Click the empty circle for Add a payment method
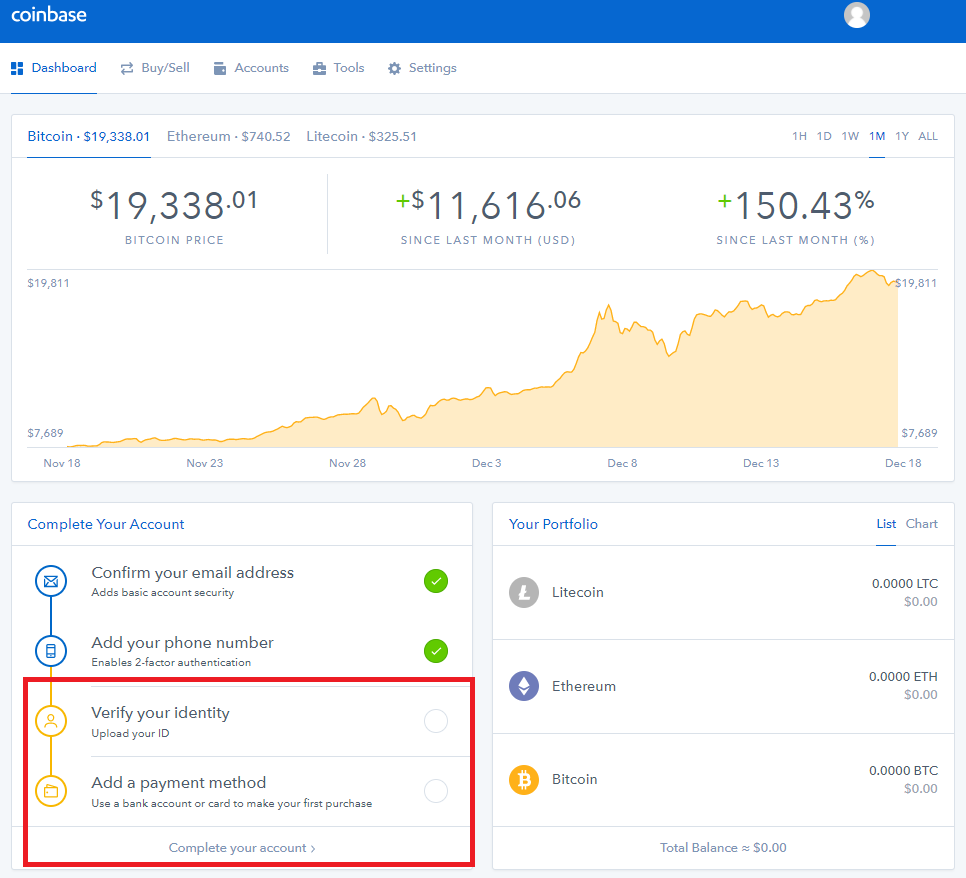The height and width of the screenshot is (878, 966). click(436, 791)
